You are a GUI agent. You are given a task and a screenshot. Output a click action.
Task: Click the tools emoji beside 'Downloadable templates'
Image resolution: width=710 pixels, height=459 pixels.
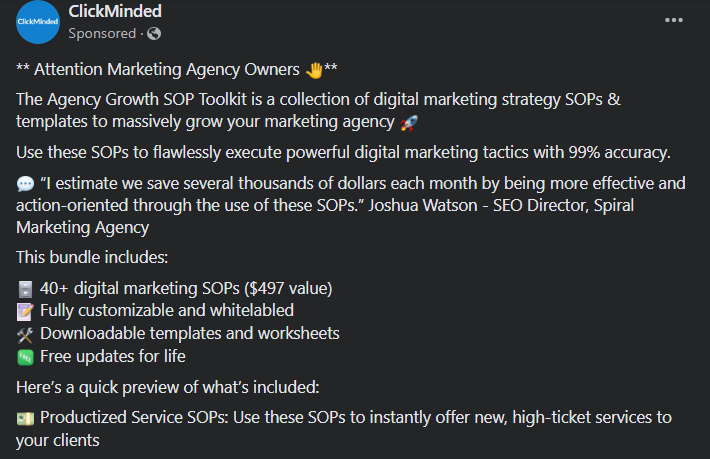pyautogui.click(x=26, y=334)
